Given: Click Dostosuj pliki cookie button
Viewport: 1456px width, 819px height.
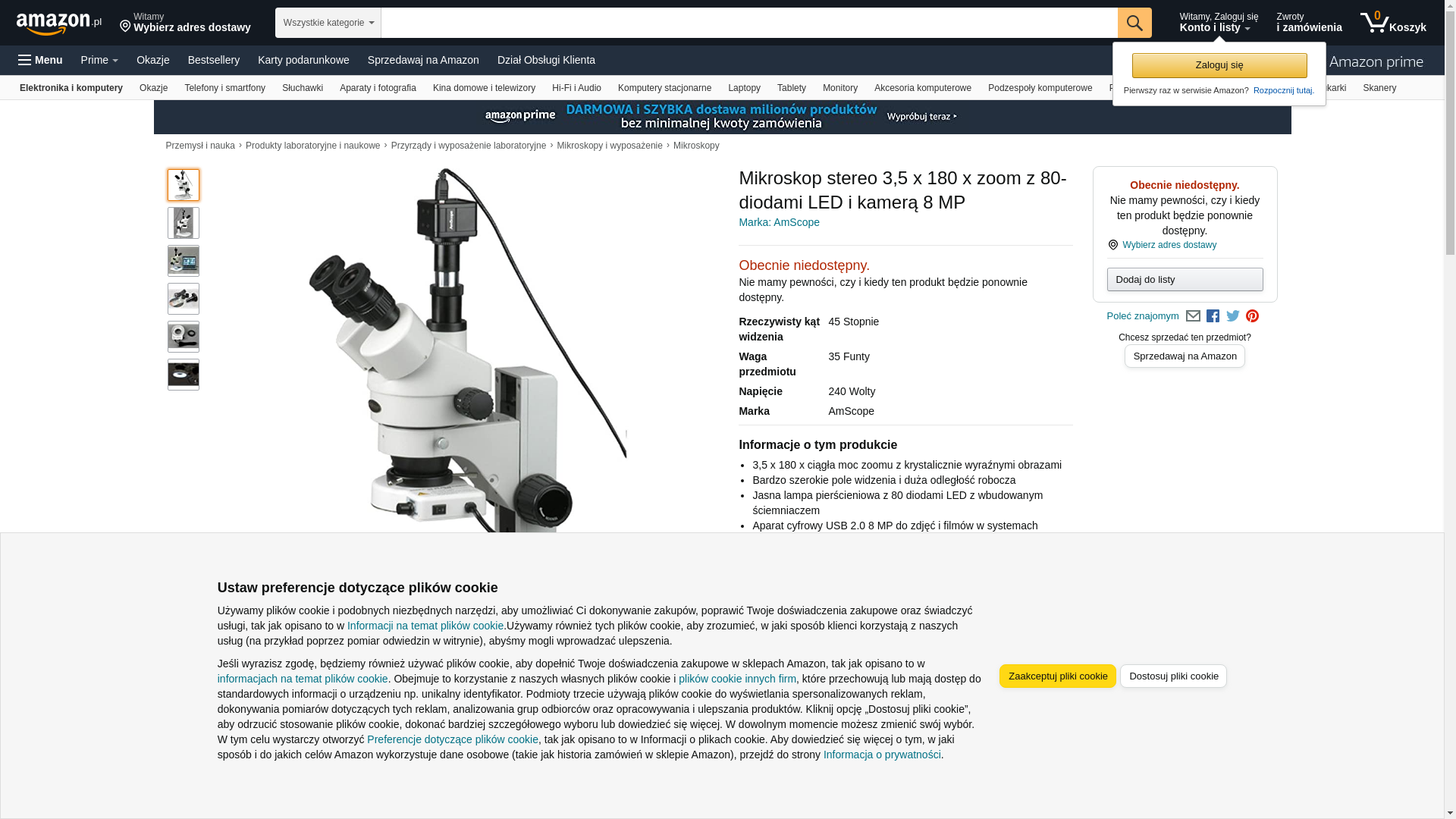Looking at the screenshot, I should point(1173,676).
